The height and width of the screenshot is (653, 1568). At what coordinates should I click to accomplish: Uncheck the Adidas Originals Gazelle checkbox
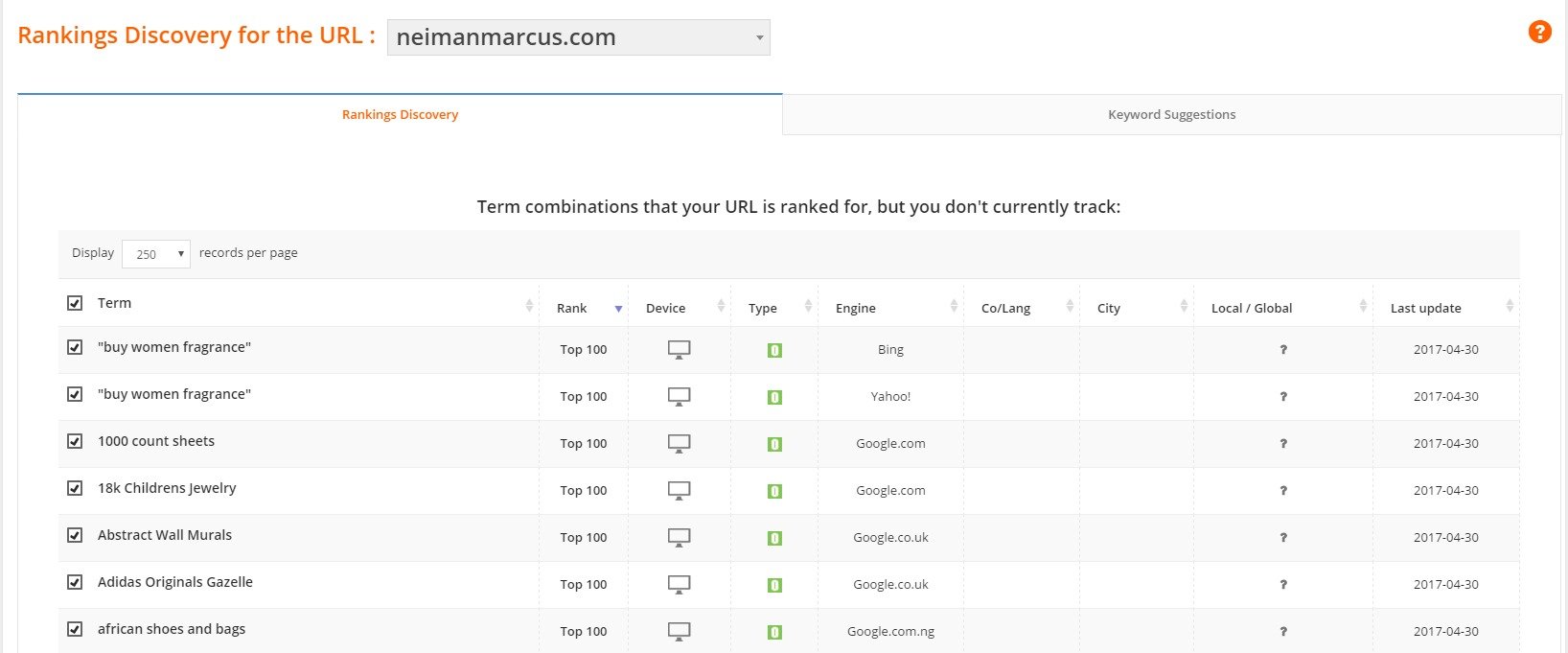tap(75, 582)
